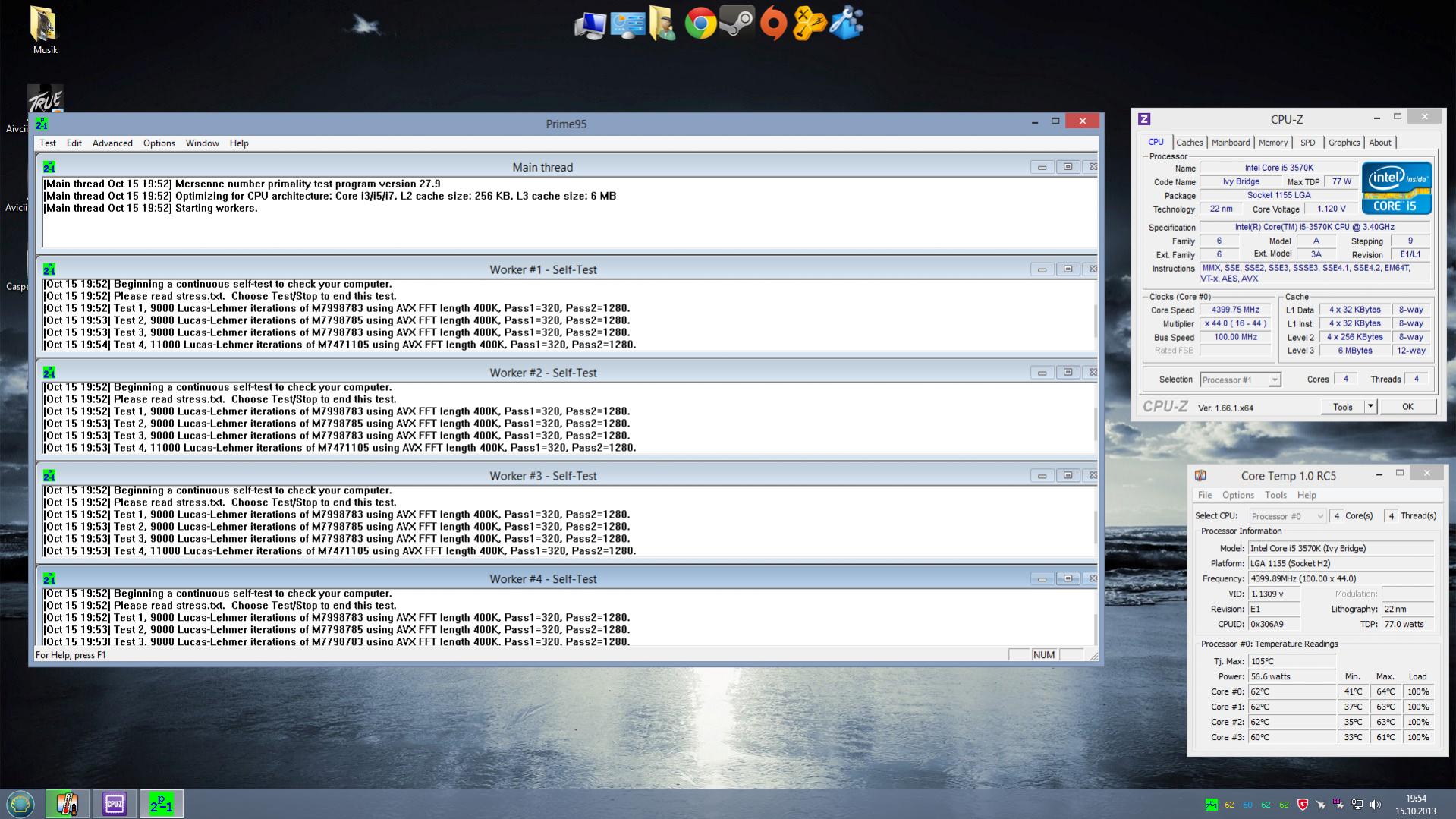Maximize the Worker #1 Self-Test child window

1068,269
